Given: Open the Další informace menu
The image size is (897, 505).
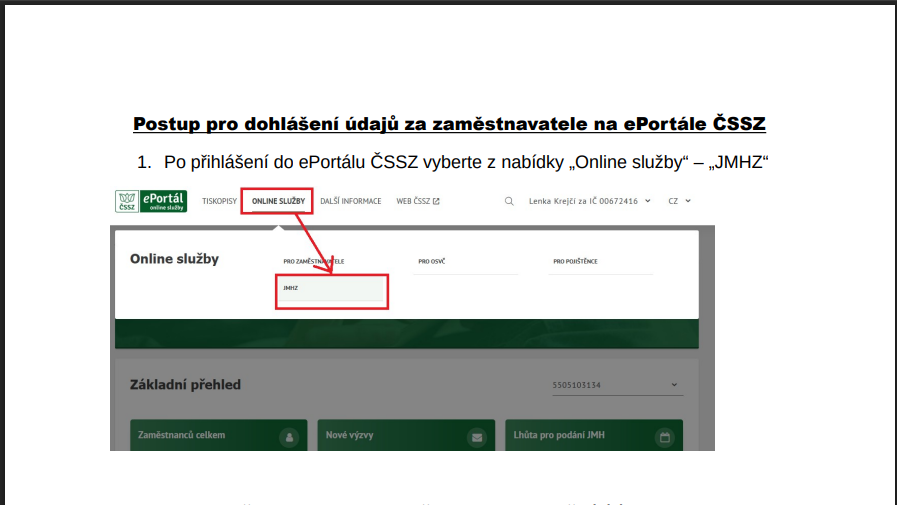Looking at the screenshot, I should (x=350, y=201).
